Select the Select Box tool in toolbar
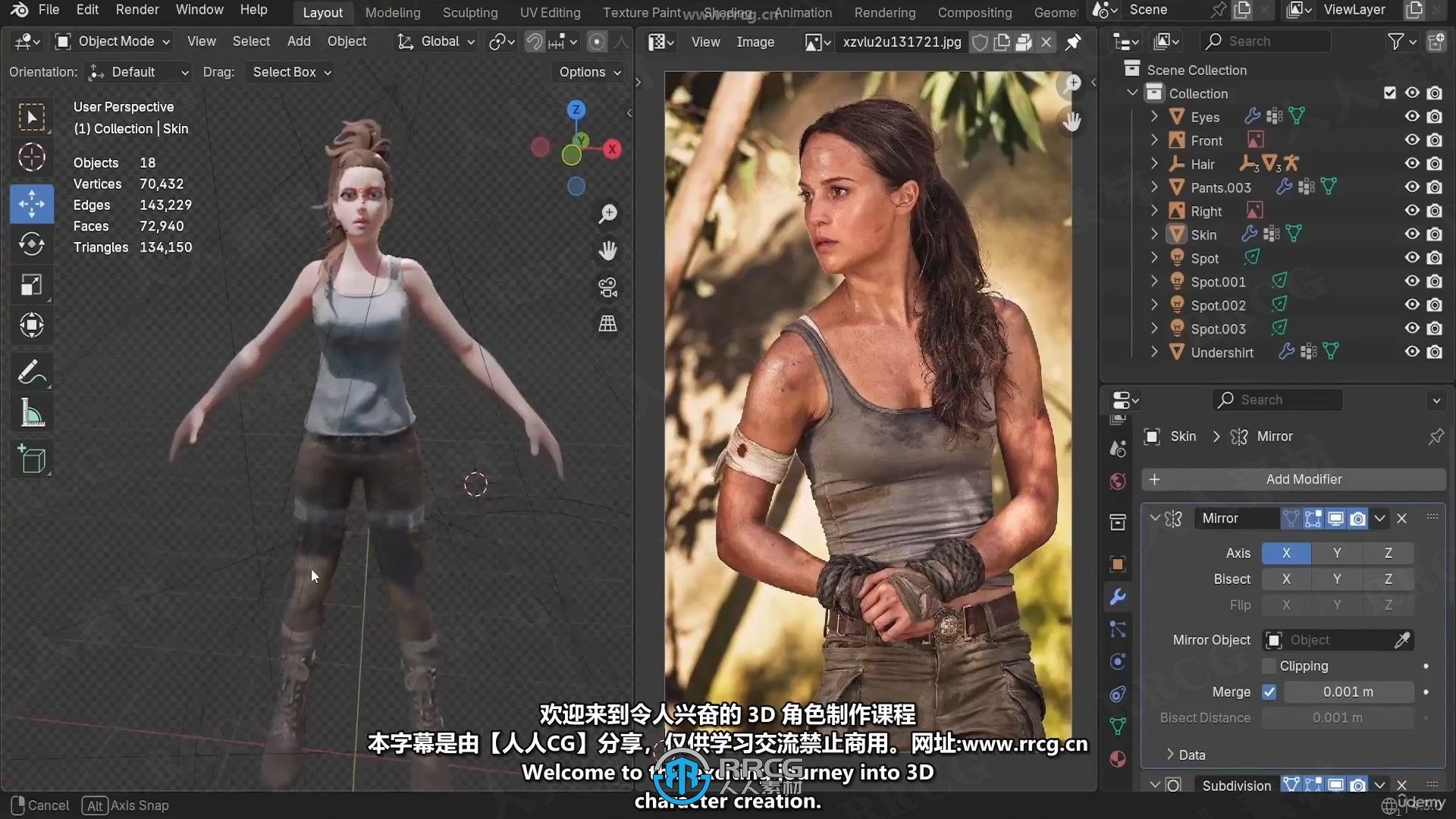The height and width of the screenshot is (819, 1456). 32,118
